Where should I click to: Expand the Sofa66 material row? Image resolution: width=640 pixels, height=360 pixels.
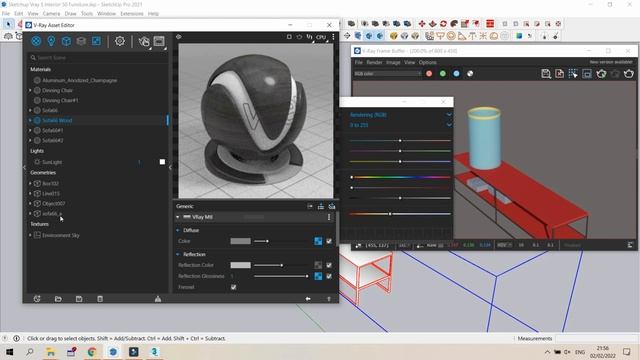click(x=30, y=110)
